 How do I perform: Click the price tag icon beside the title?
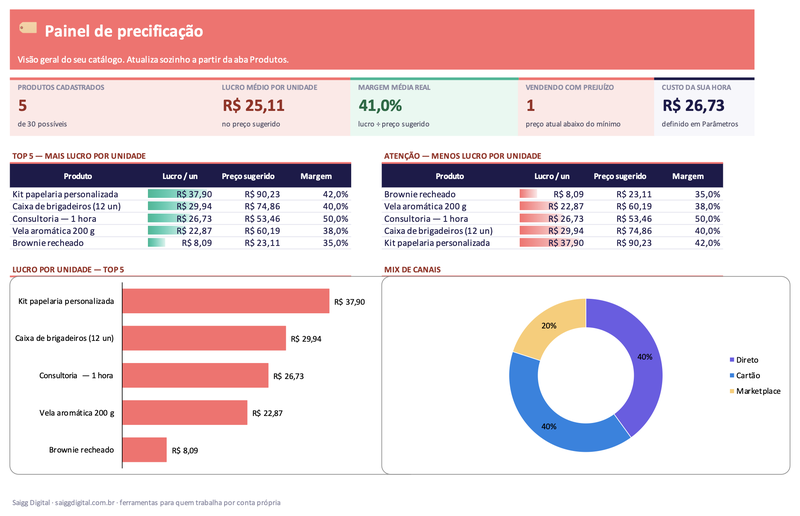[x=28, y=28]
